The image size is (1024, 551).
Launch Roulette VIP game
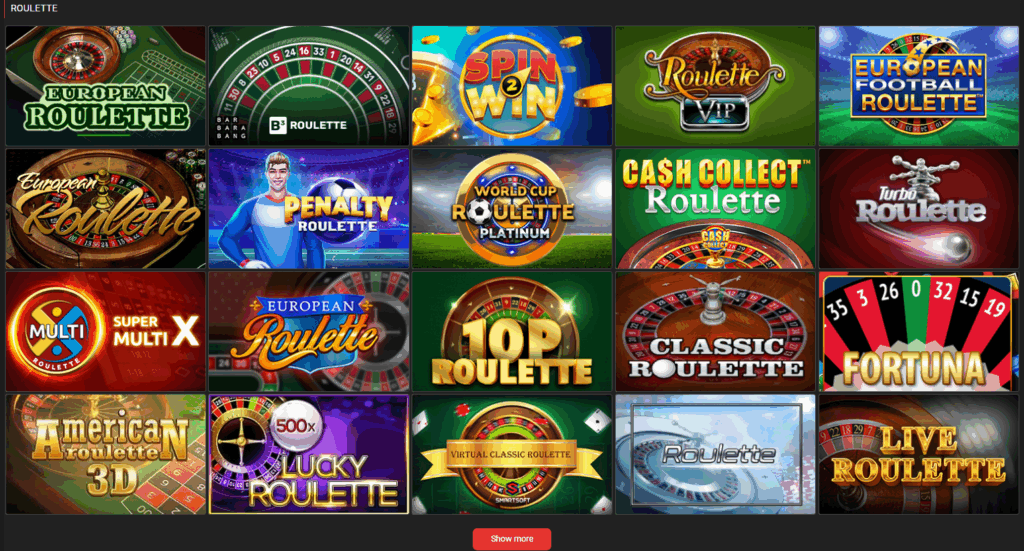pyautogui.click(x=715, y=86)
